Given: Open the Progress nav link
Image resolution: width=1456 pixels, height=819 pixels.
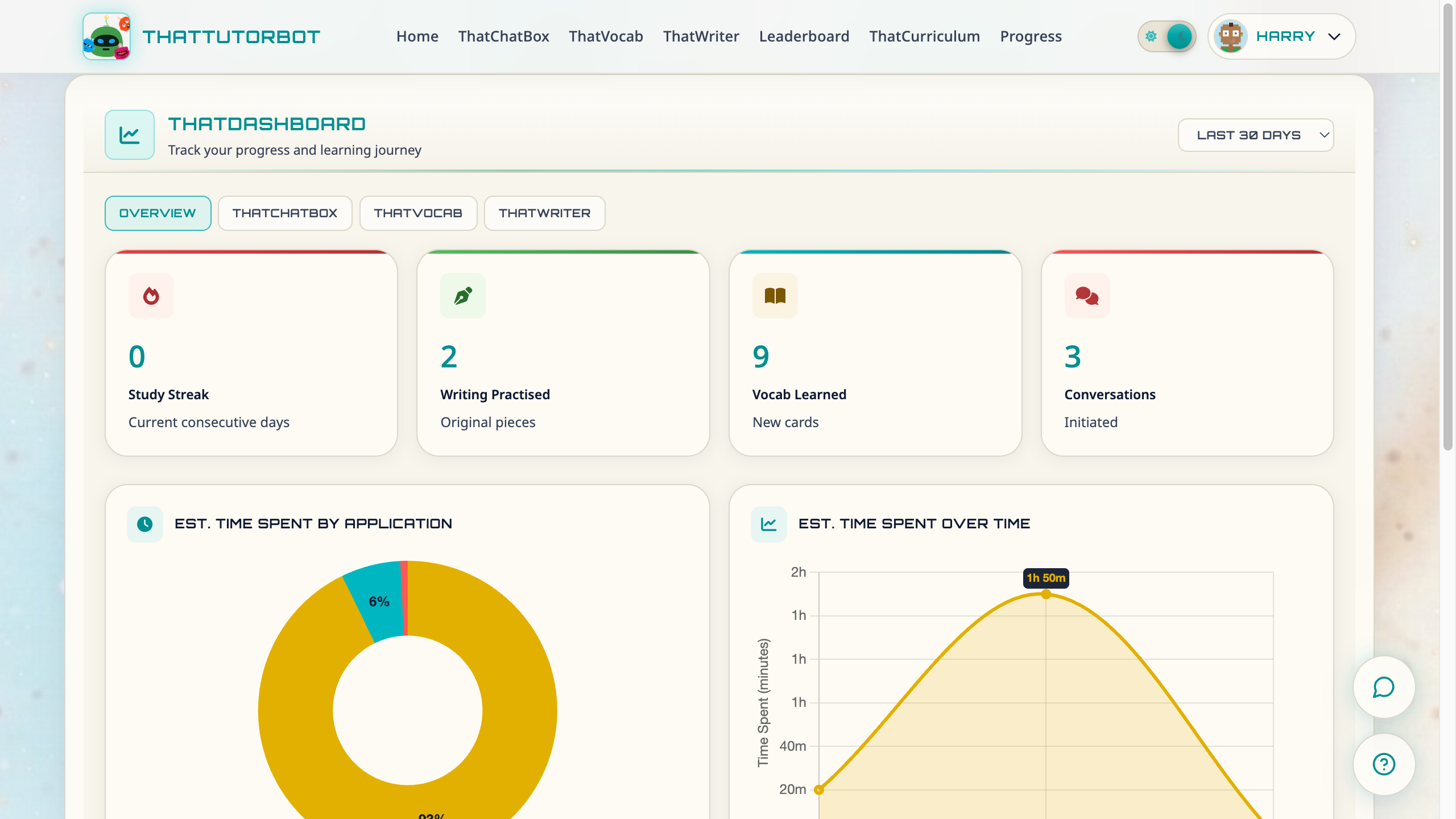Looking at the screenshot, I should tap(1031, 36).
